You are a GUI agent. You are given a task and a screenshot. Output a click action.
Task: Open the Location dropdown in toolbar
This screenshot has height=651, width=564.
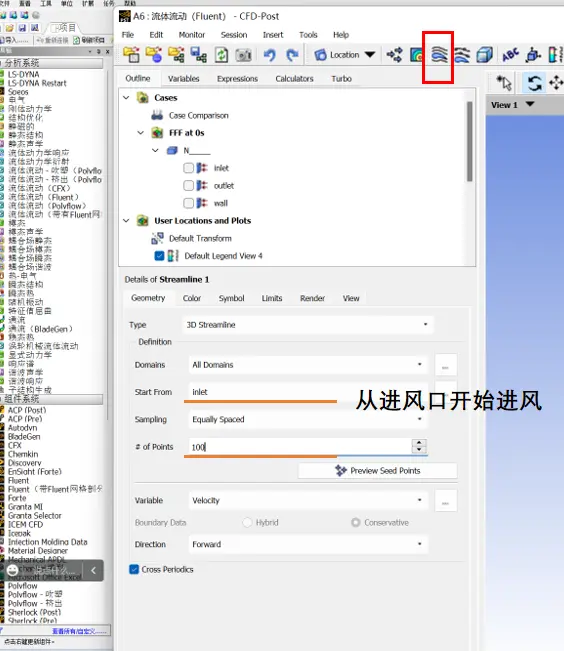coord(345,55)
